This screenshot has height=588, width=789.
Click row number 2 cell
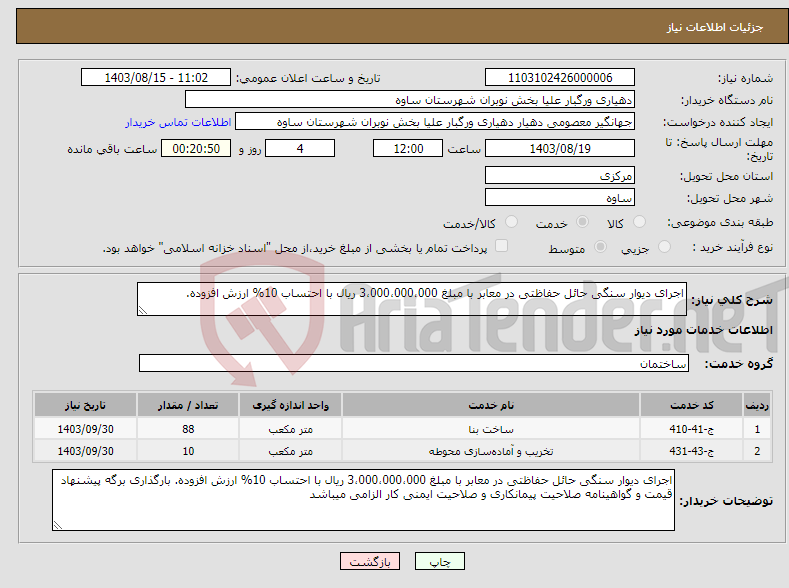pos(757,451)
